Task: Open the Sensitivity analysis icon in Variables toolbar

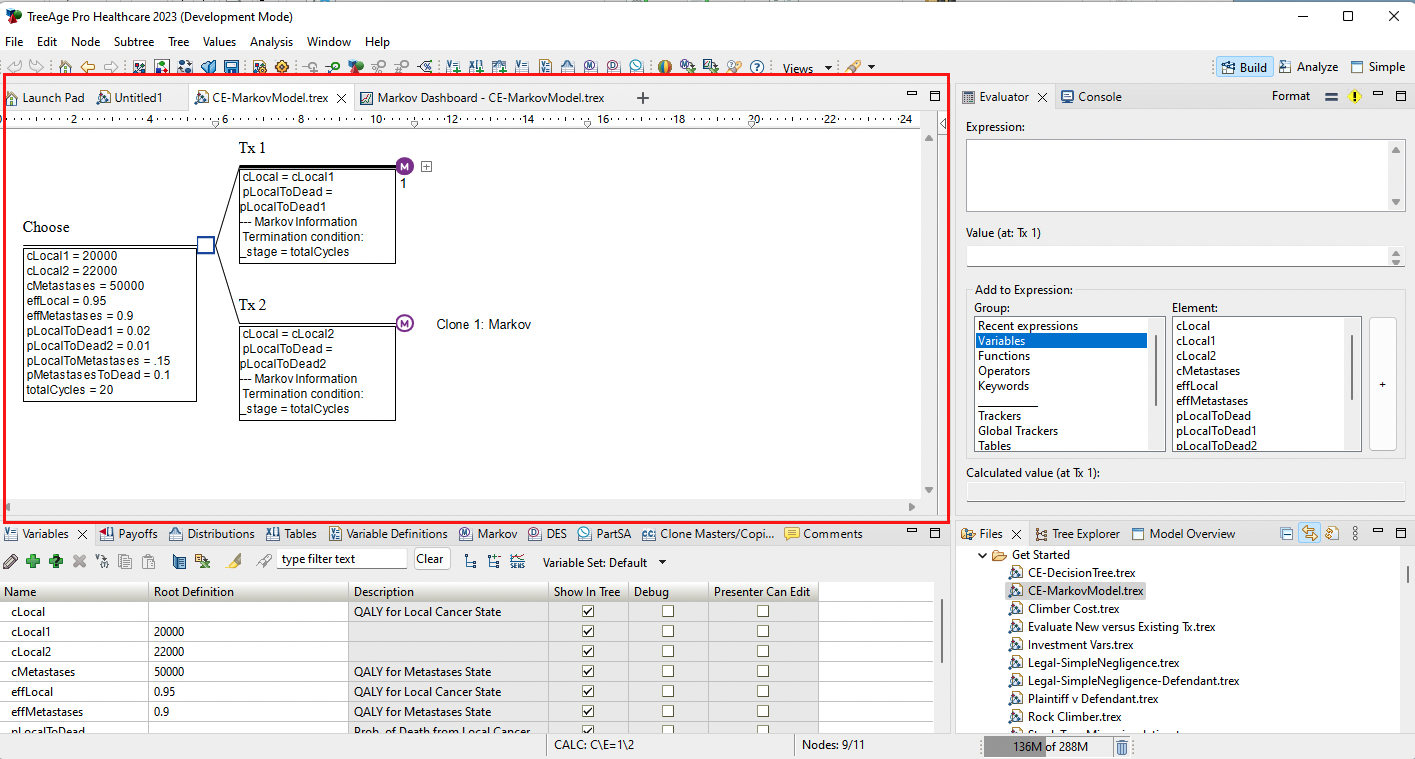Action: coord(519,561)
